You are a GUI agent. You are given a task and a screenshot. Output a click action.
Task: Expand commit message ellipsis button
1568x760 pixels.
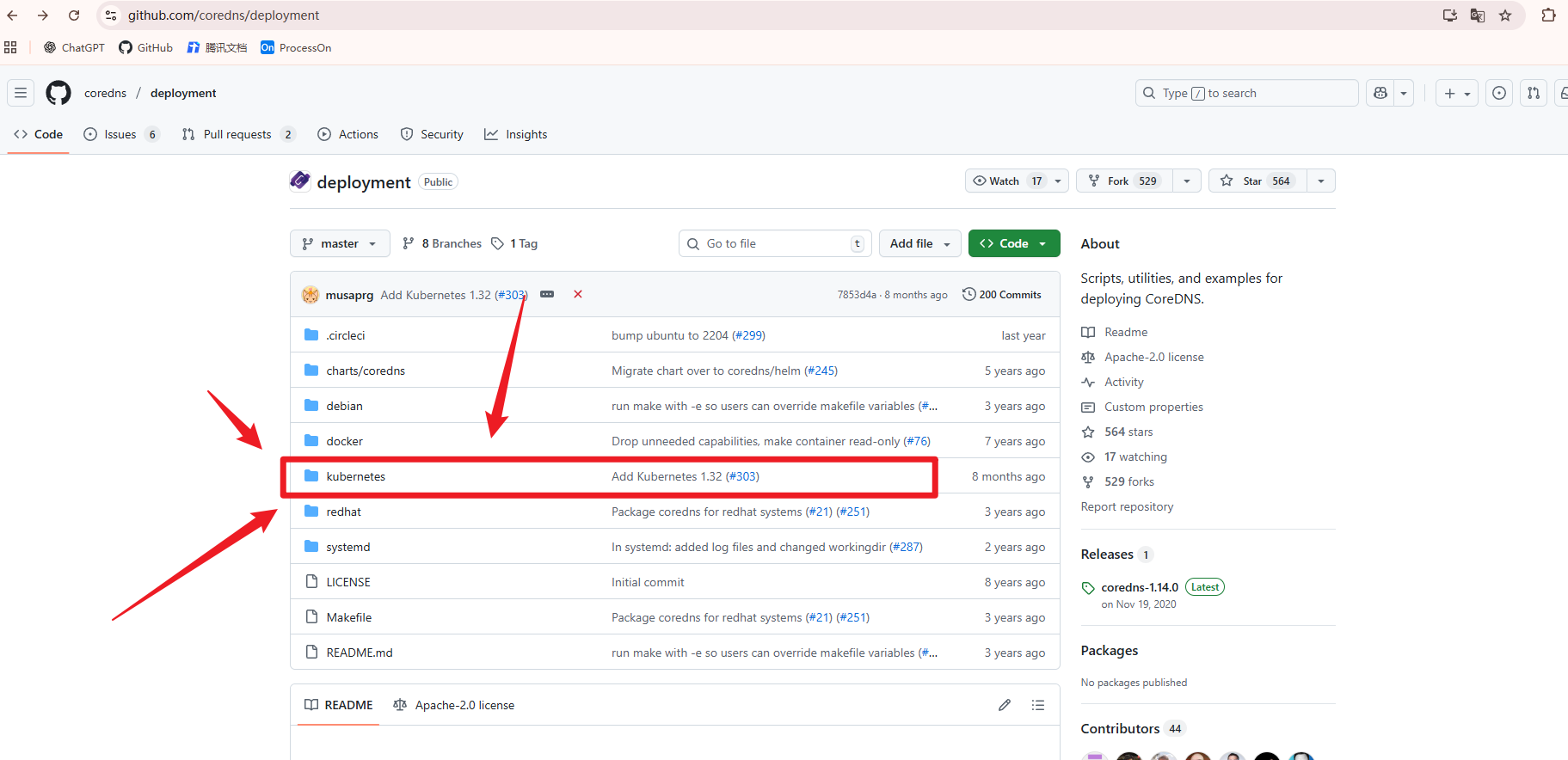pos(547,294)
